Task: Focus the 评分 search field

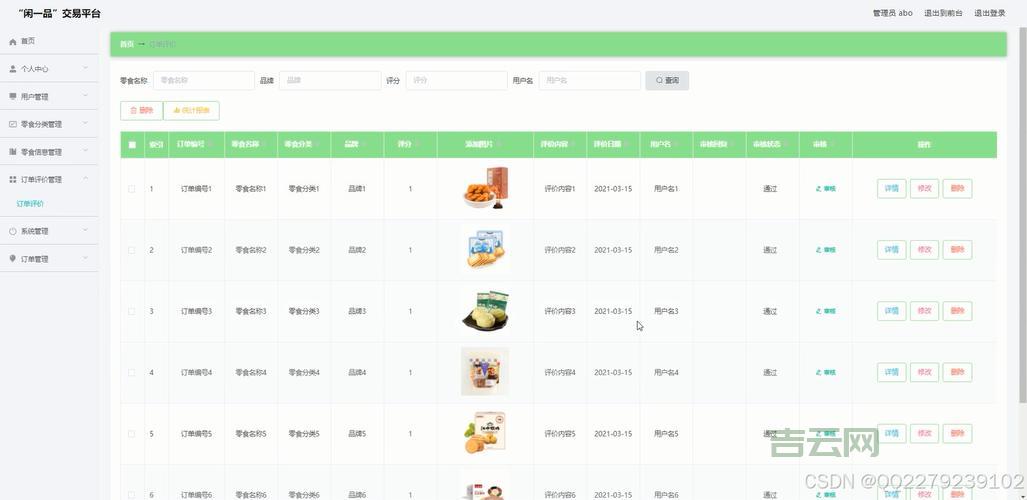Action: click(x=457, y=81)
